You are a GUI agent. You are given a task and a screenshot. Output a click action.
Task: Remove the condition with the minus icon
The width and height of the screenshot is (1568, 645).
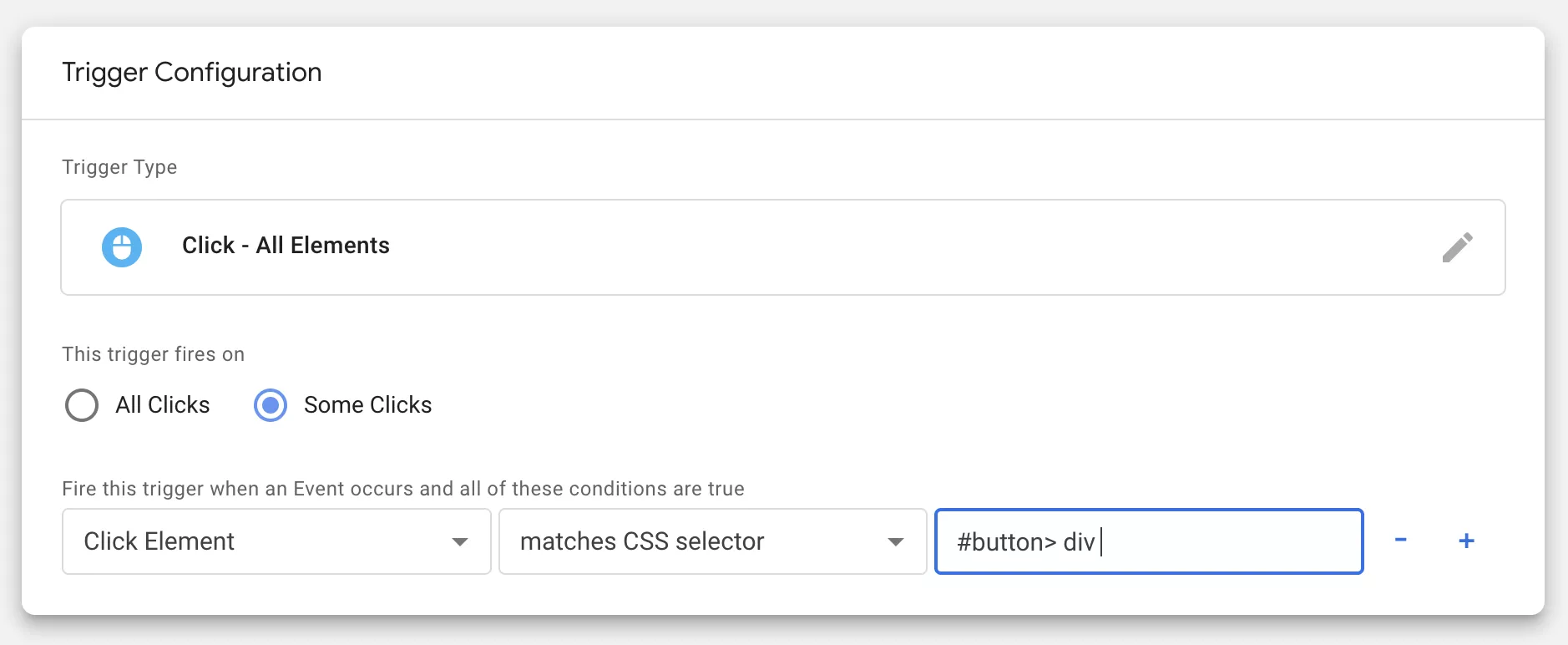click(1401, 541)
